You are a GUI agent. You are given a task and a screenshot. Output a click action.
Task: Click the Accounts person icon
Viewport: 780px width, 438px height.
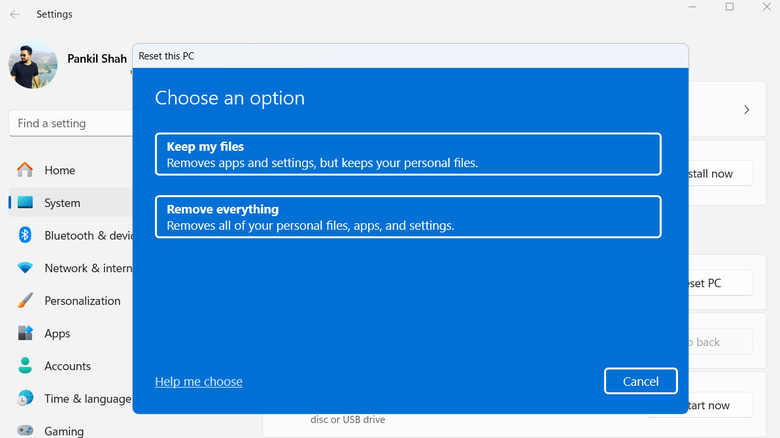coord(25,366)
